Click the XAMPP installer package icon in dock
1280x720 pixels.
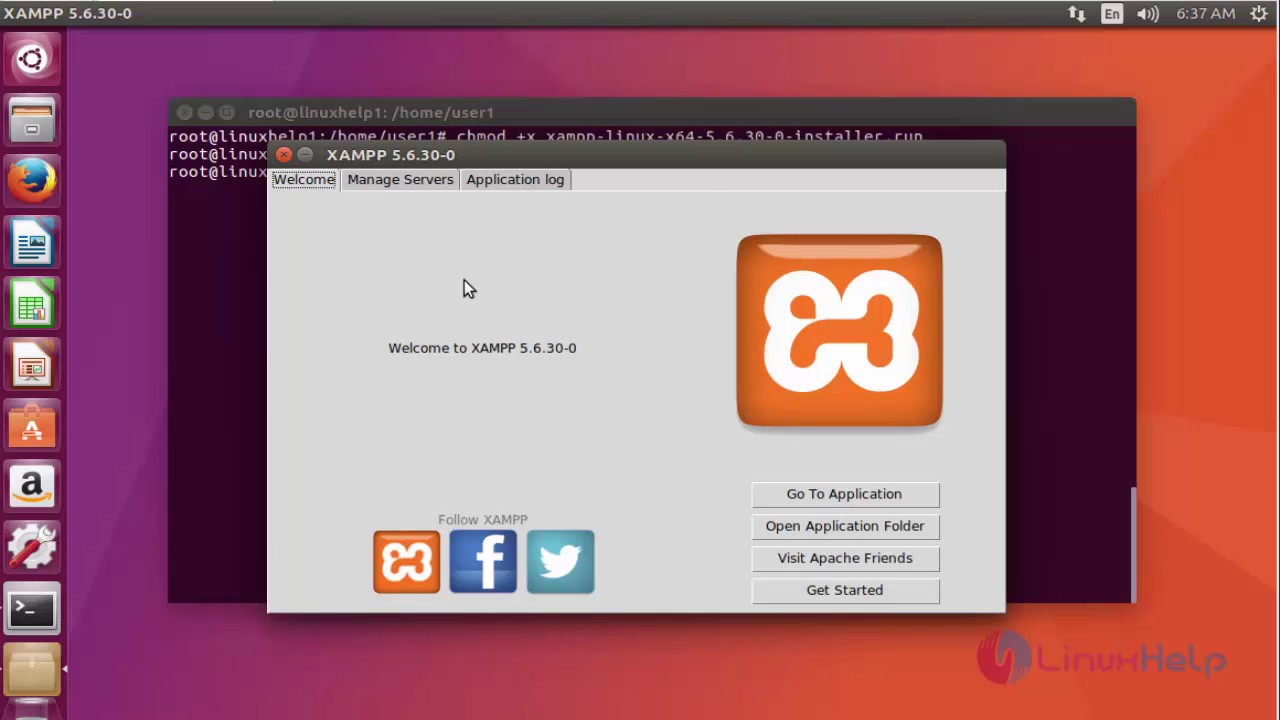tap(32, 670)
